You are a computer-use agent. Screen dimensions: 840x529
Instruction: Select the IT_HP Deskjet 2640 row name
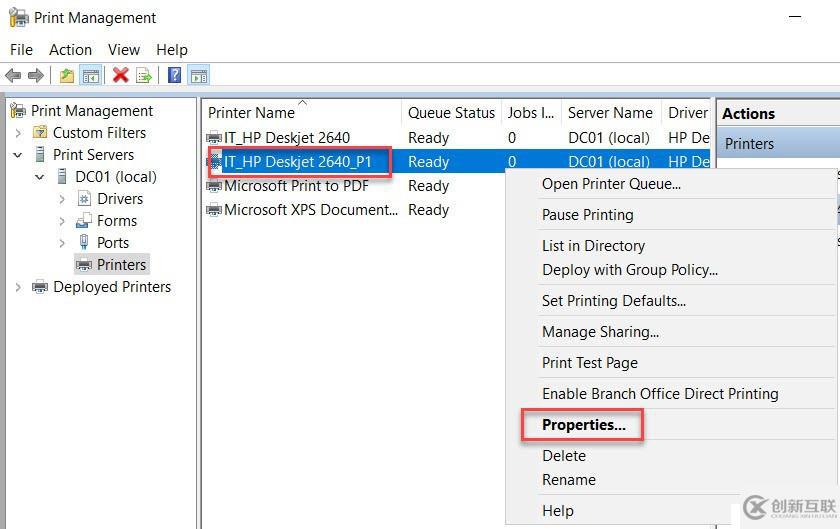click(x=287, y=138)
